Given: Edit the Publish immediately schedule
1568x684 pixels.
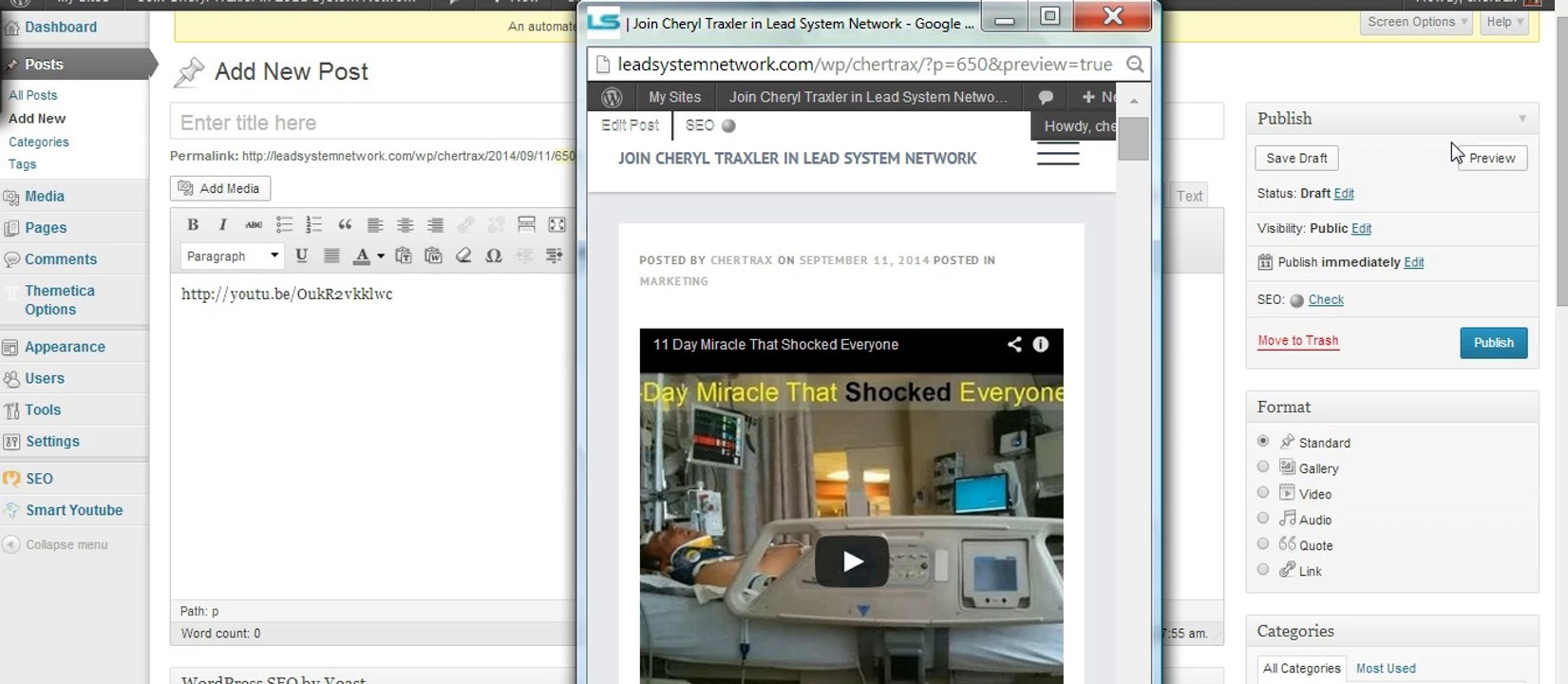Looking at the screenshot, I should 1414,263.
